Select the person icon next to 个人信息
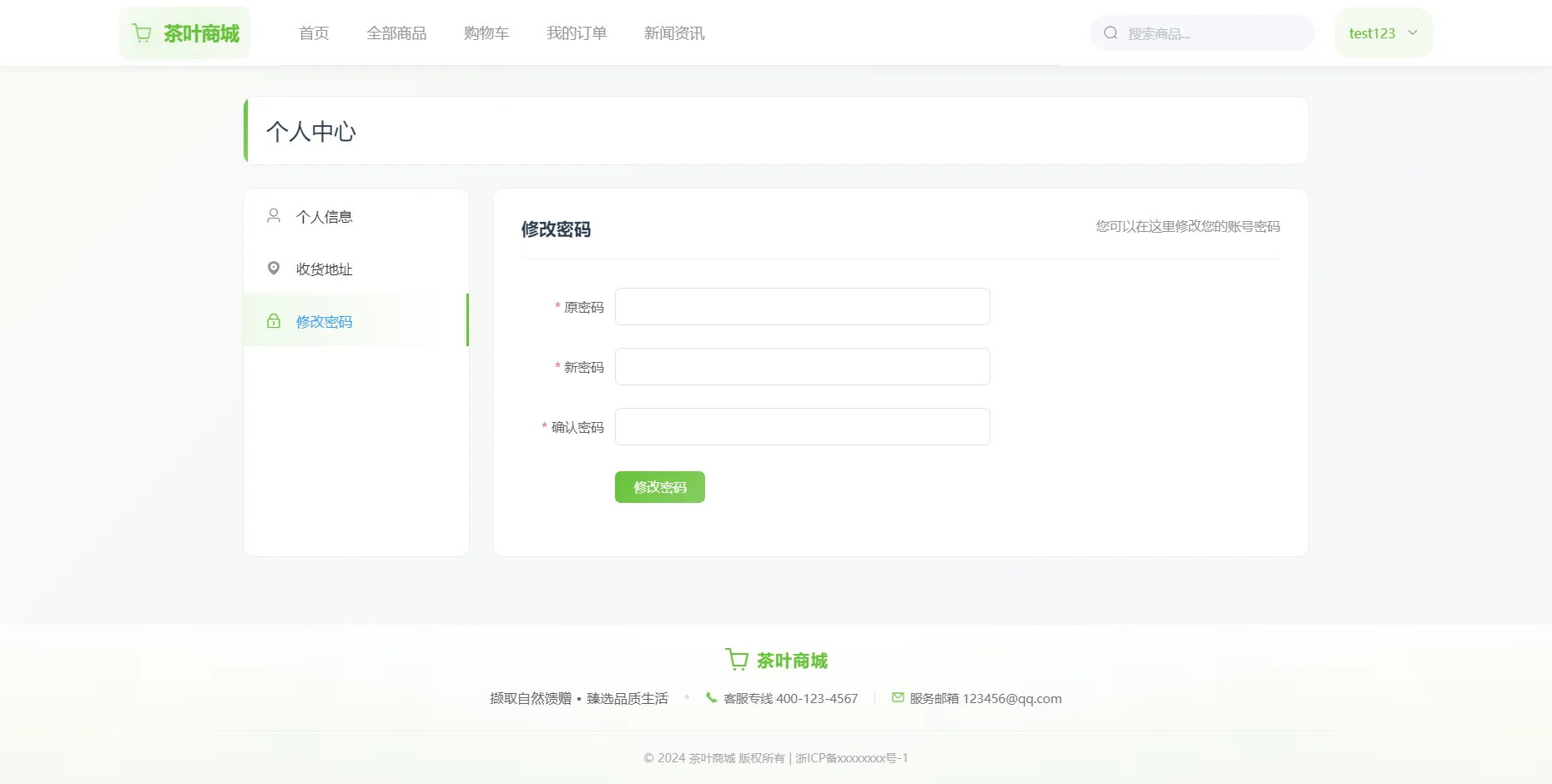Viewport: 1552px width, 784px height. click(x=273, y=215)
